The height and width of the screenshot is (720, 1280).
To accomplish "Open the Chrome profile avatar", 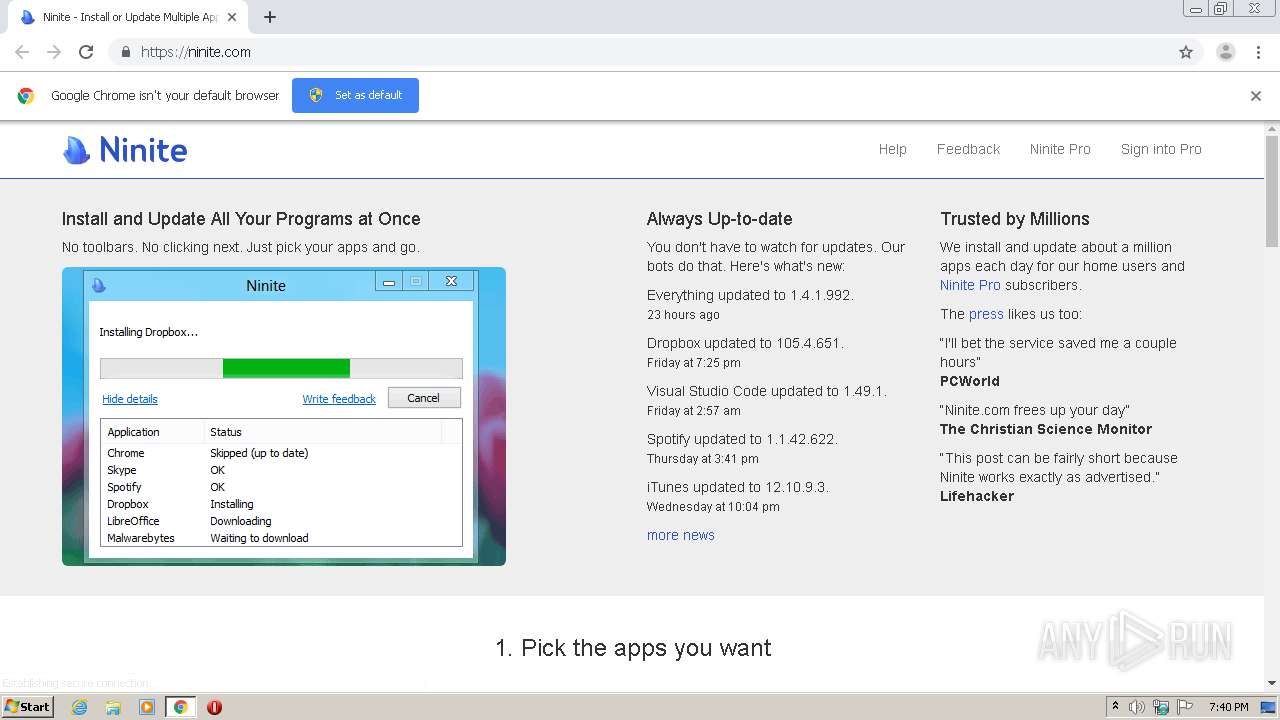I will [1225, 52].
